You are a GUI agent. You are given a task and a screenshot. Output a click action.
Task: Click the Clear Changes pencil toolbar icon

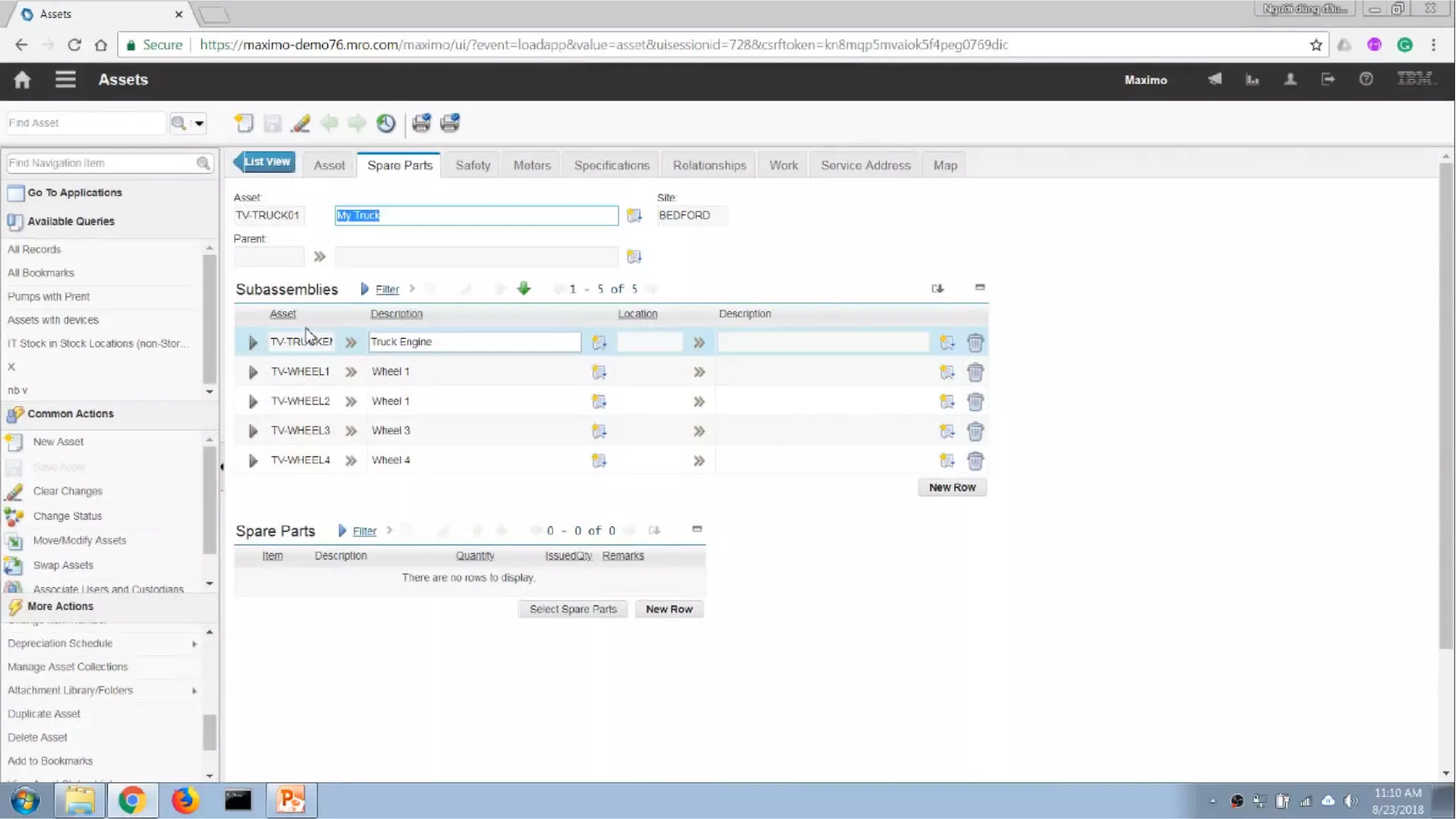(x=301, y=123)
